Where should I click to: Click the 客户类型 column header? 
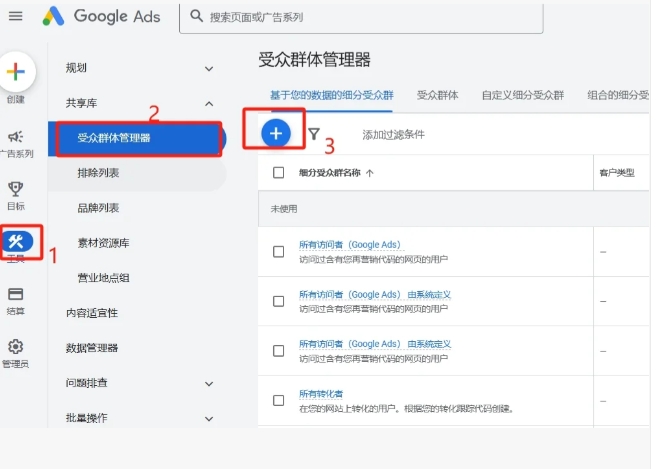(x=617, y=173)
